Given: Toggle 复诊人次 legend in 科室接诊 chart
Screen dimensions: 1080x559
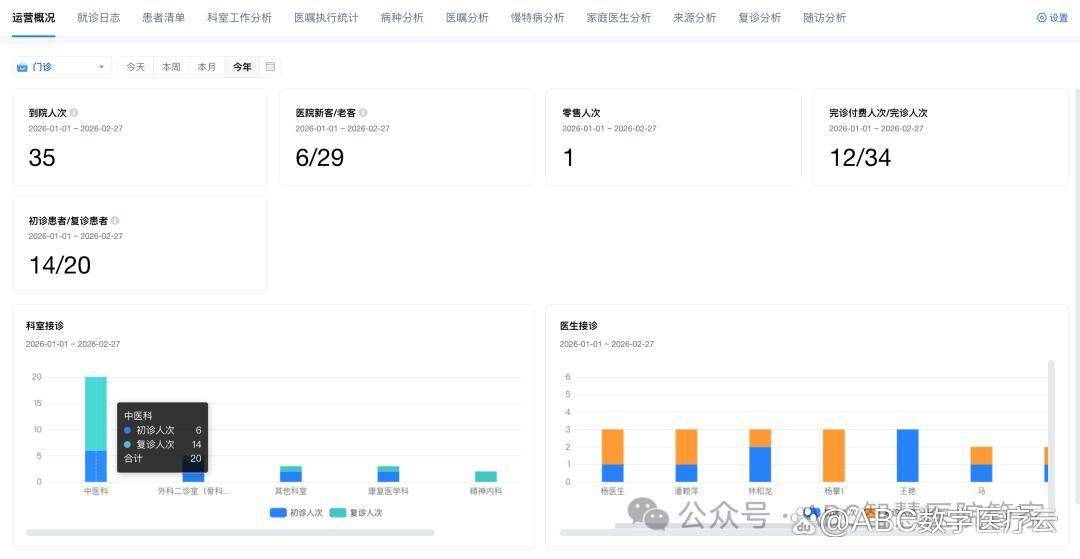Looking at the screenshot, I should click(x=356, y=513).
